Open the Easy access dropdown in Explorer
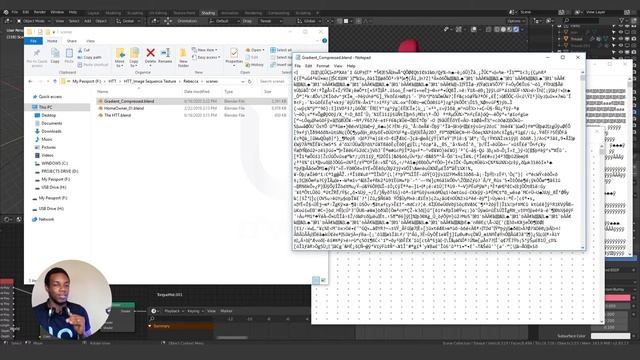Image resolution: width=640 pixels, height=360 pixels. 205,57
